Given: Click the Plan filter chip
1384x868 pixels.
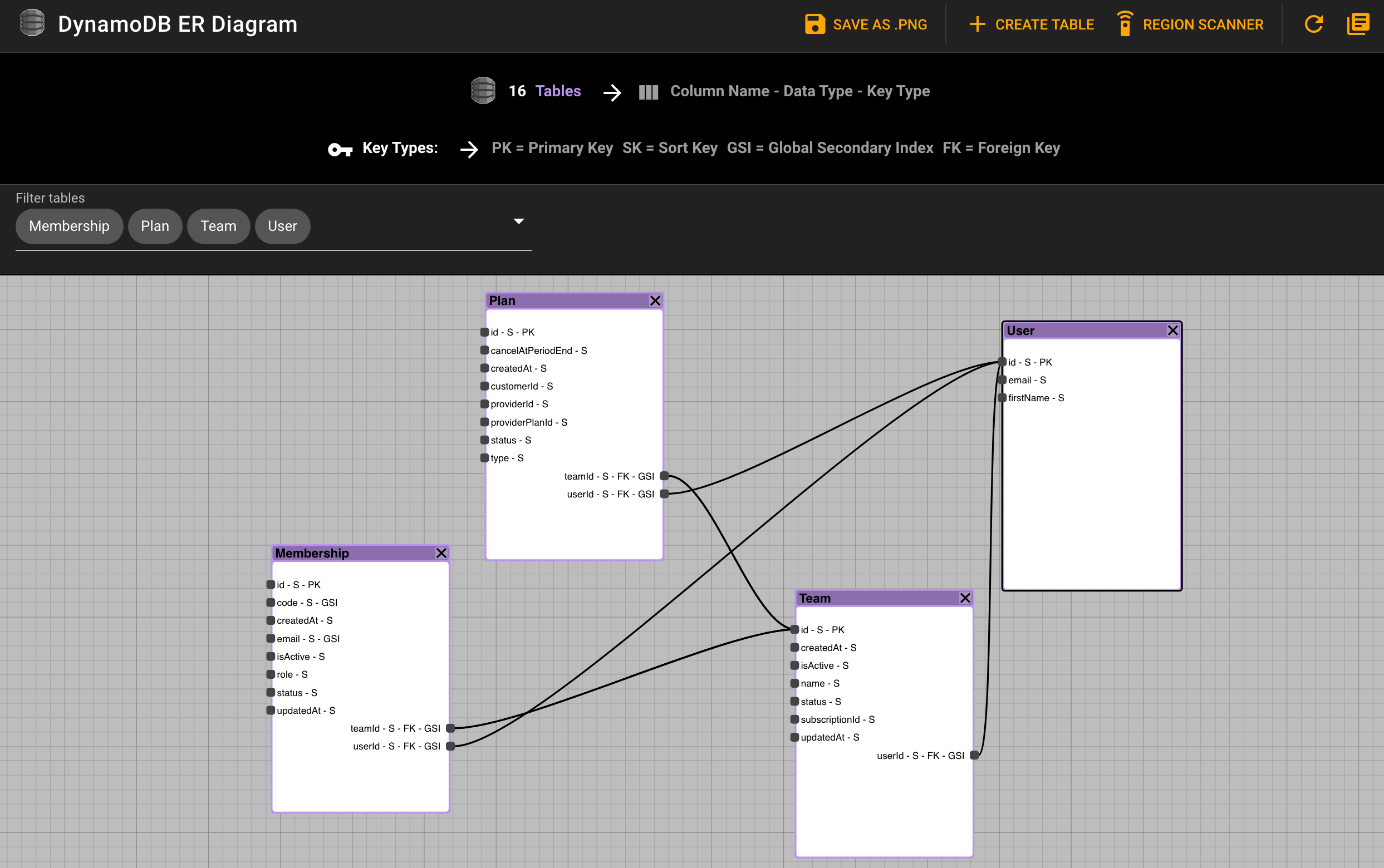Looking at the screenshot, I should pos(155,226).
